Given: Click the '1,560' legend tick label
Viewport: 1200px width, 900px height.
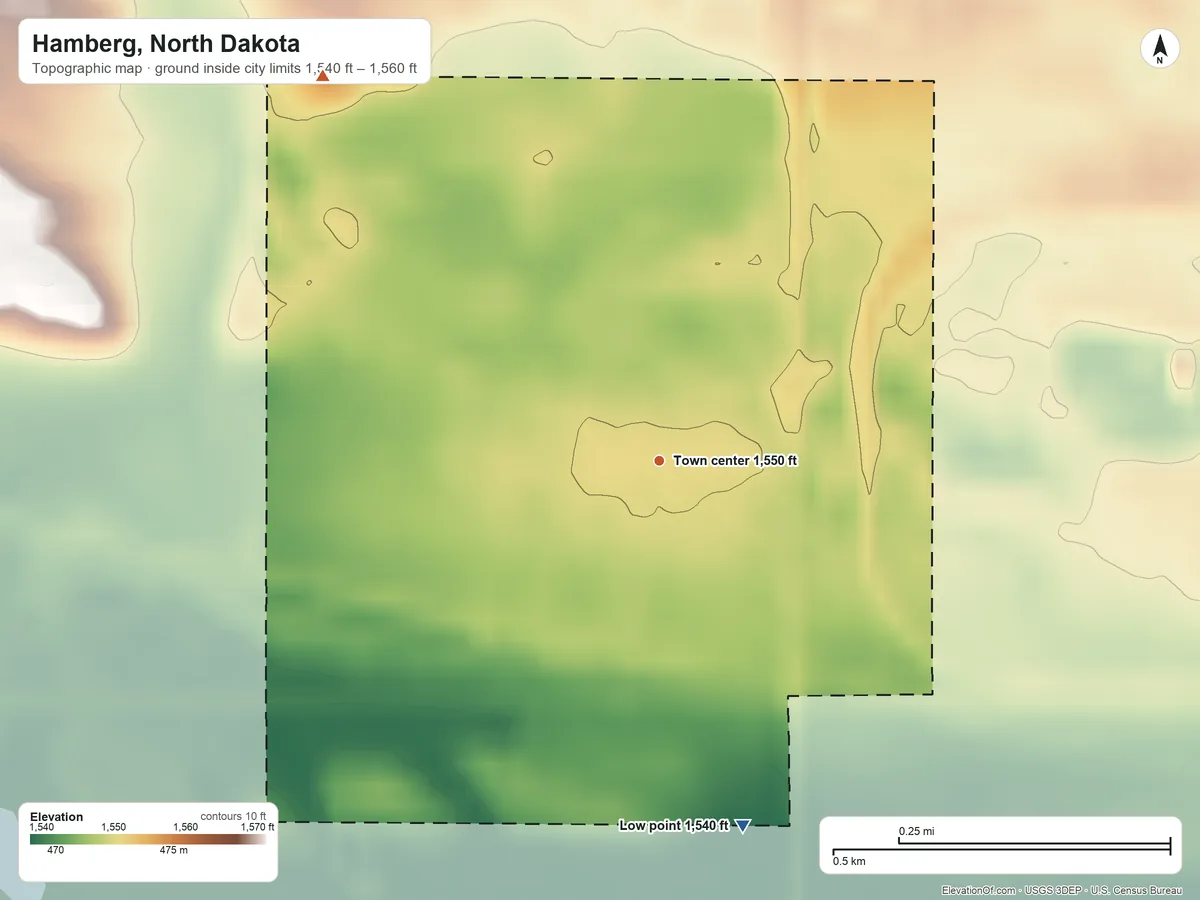Looking at the screenshot, I should [x=185, y=827].
